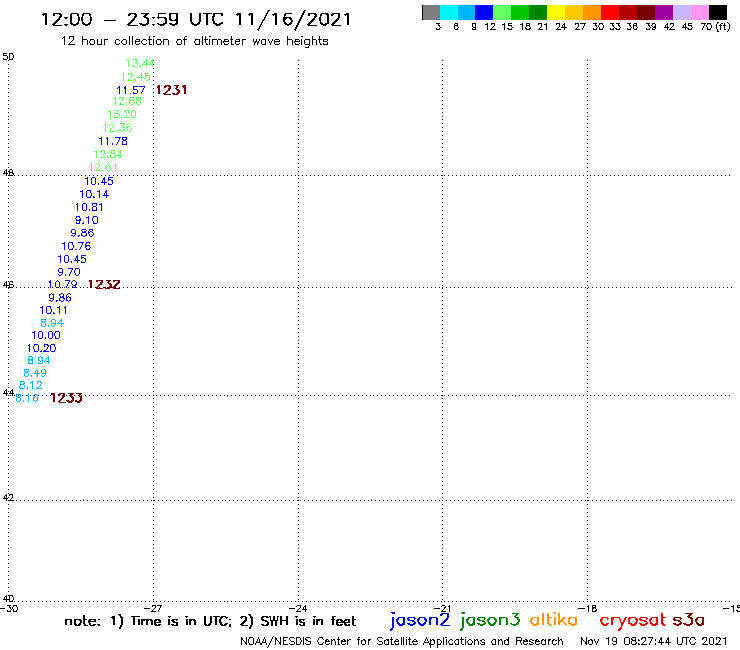Click the 10.81 wave height value
The height and width of the screenshot is (650, 740).
(89, 207)
